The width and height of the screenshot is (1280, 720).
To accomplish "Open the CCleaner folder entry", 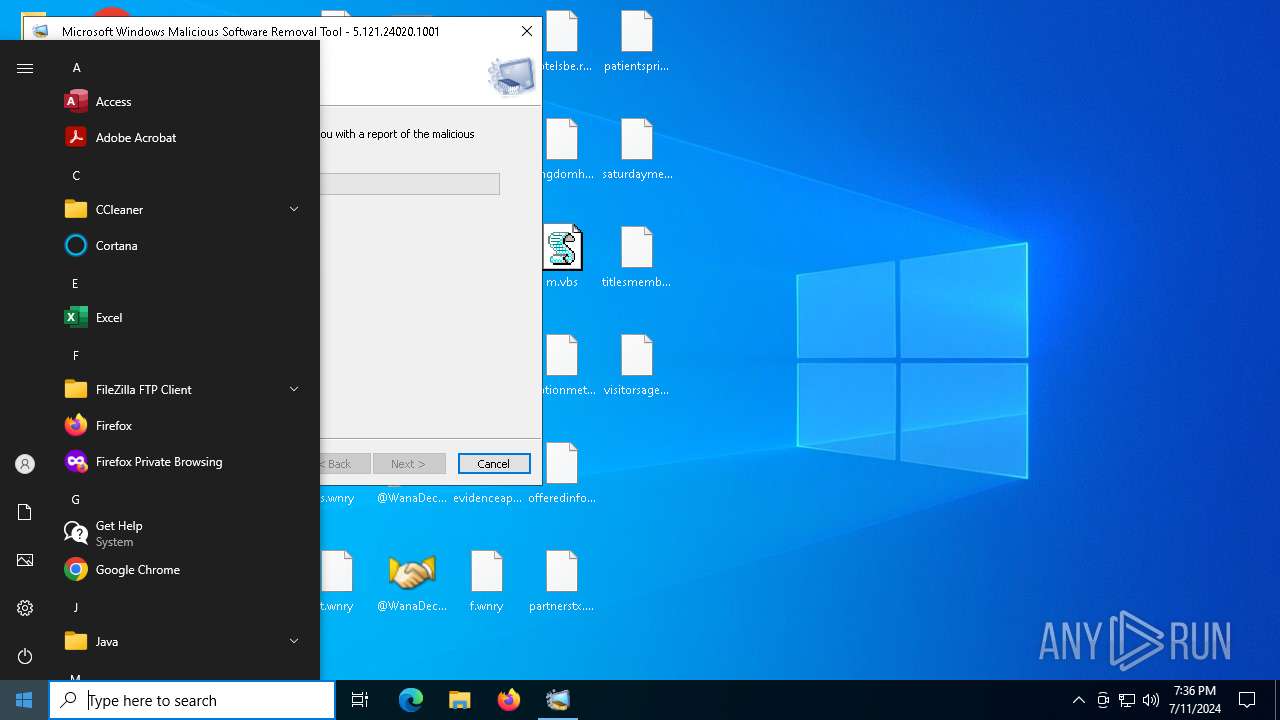I will [184, 209].
